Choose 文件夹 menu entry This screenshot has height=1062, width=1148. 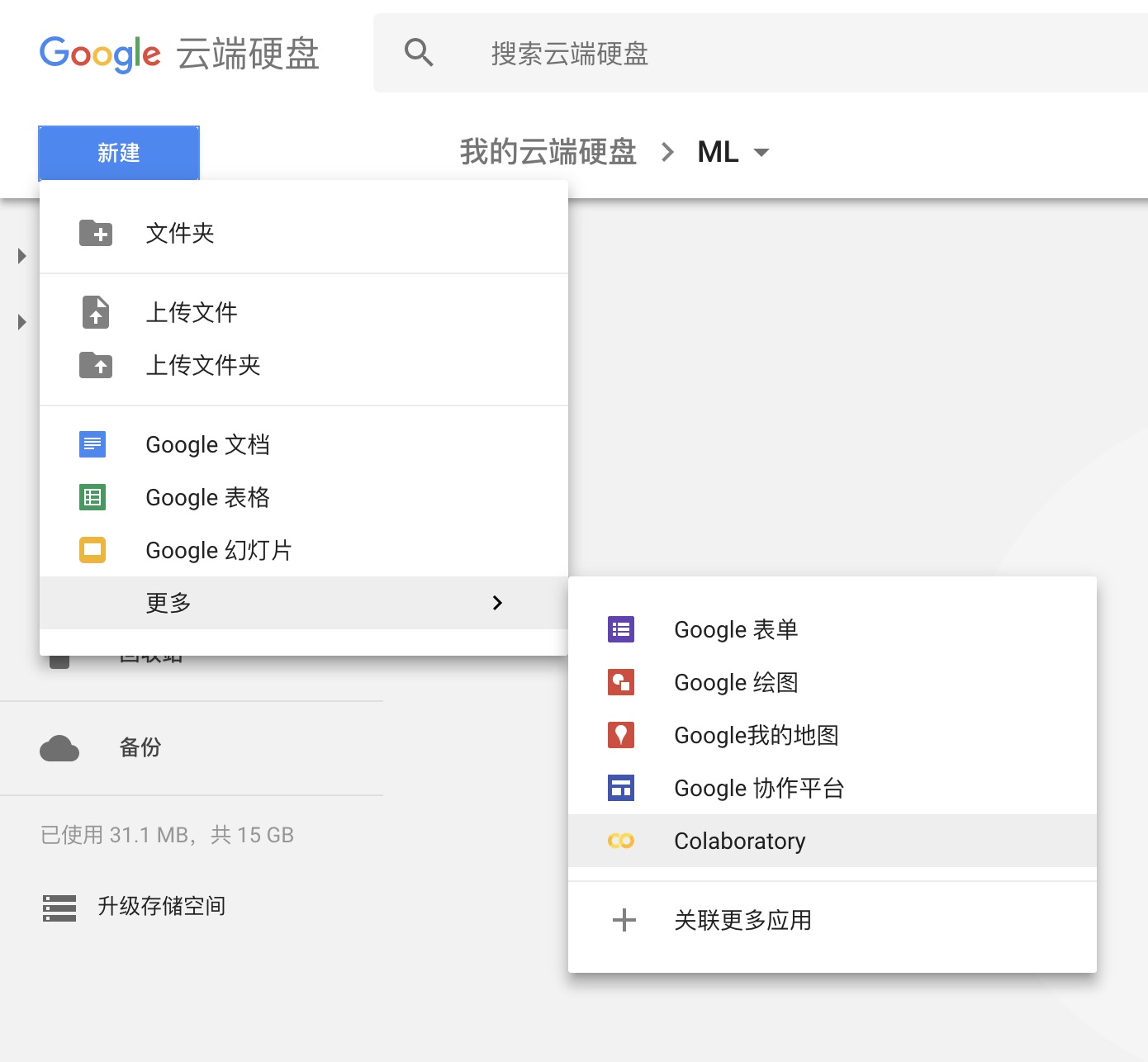tap(304, 233)
